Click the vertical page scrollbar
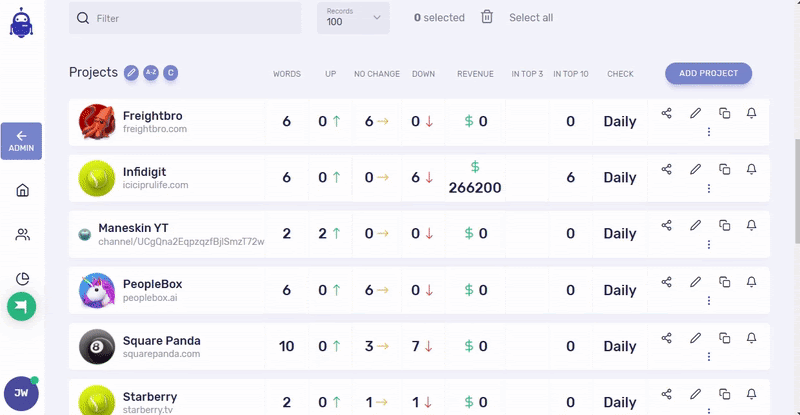The image size is (800, 415). [x=797, y=191]
